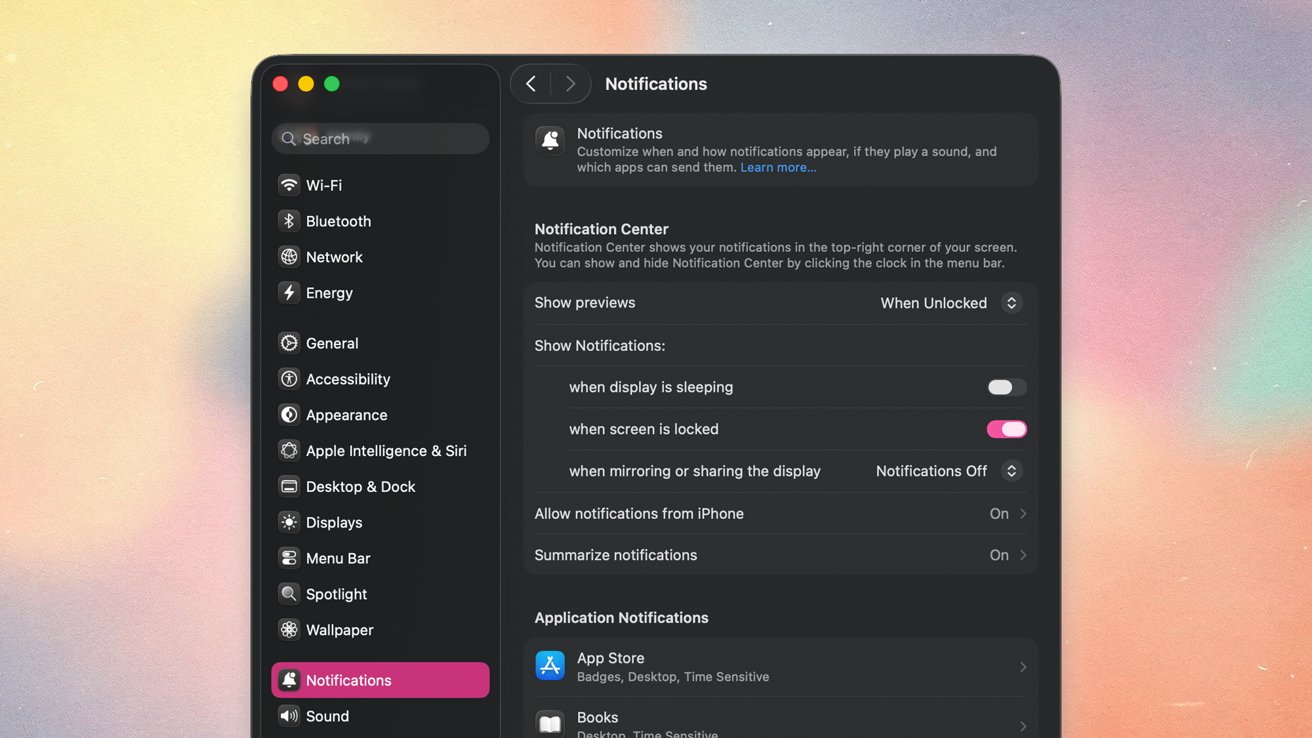
Task: Disable notifications when screen is locked
Action: tap(1006, 428)
